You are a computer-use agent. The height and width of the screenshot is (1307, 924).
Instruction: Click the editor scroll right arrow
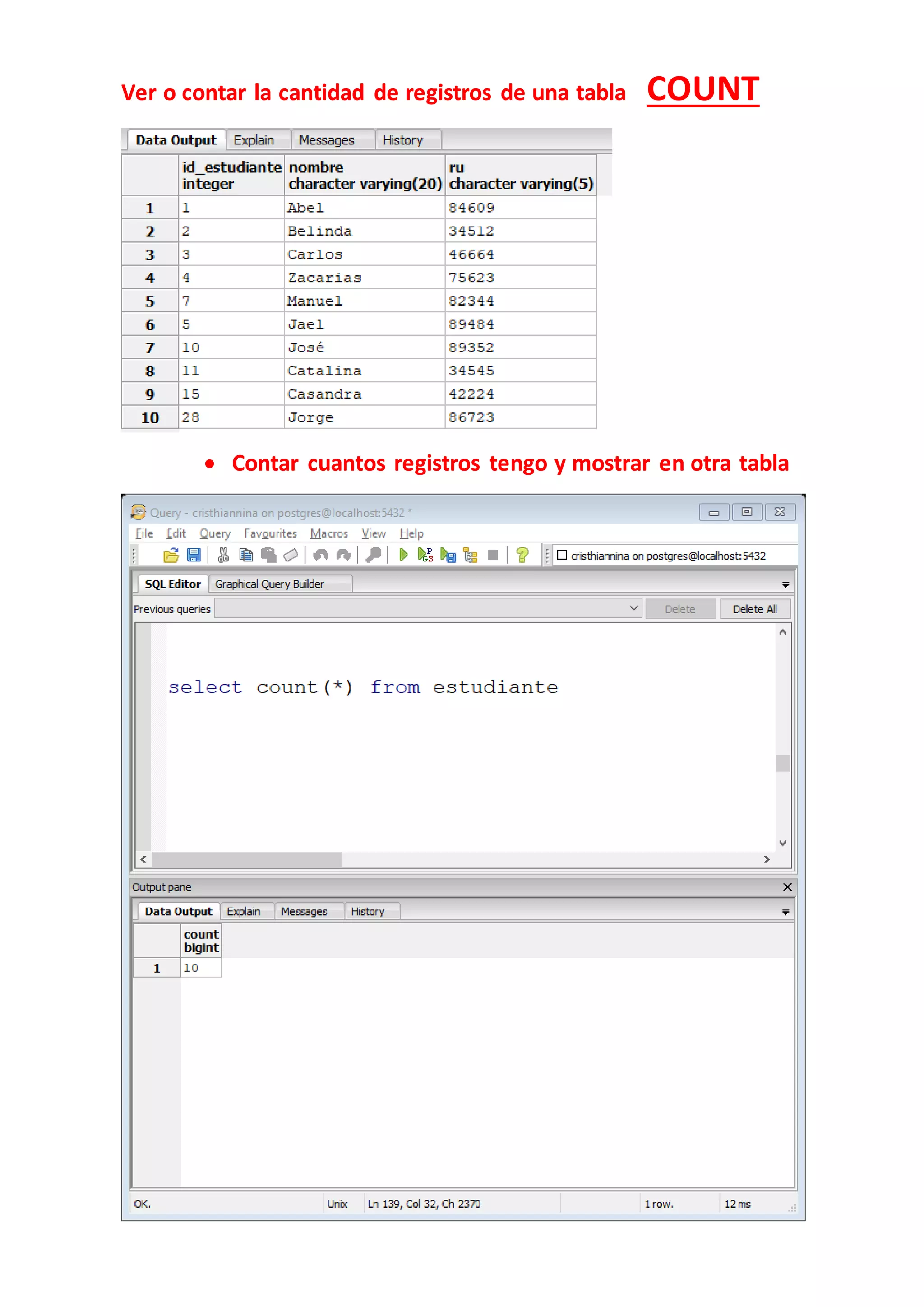(x=767, y=859)
